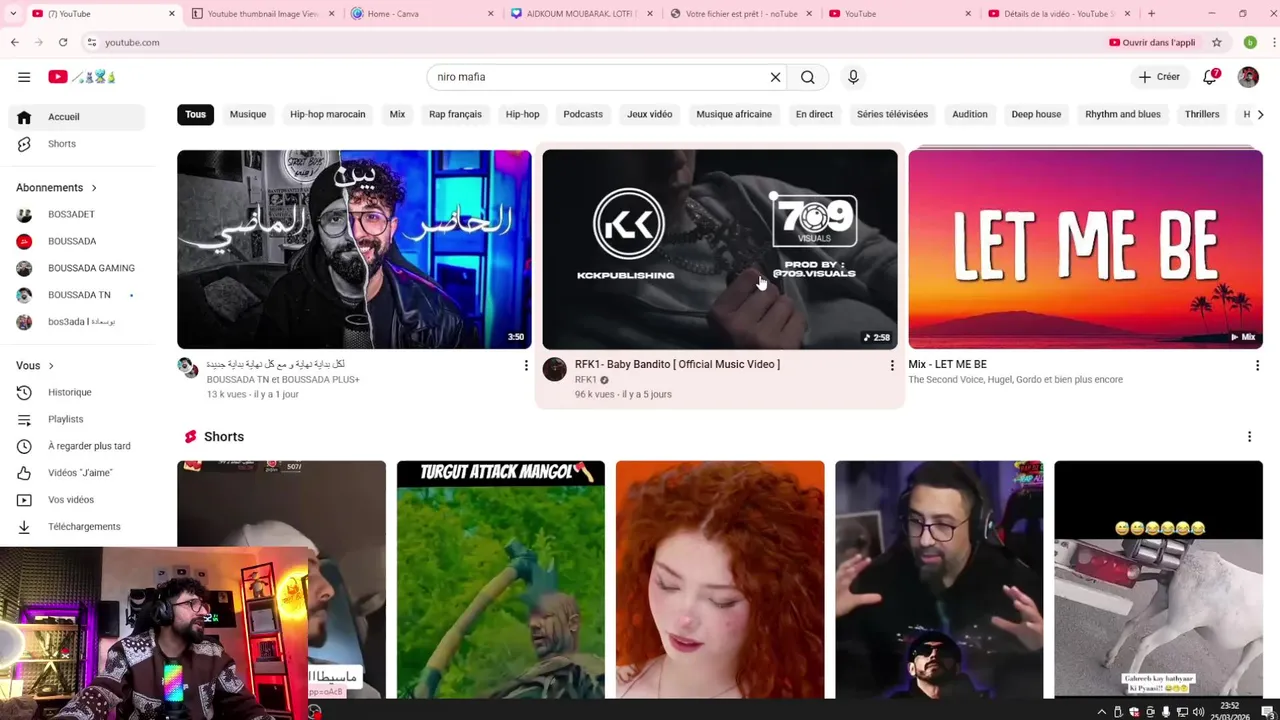Open the TURGUT ATTACK MANGOL short
Viewport: 1280px width, 720px height.
click(501, 580)
